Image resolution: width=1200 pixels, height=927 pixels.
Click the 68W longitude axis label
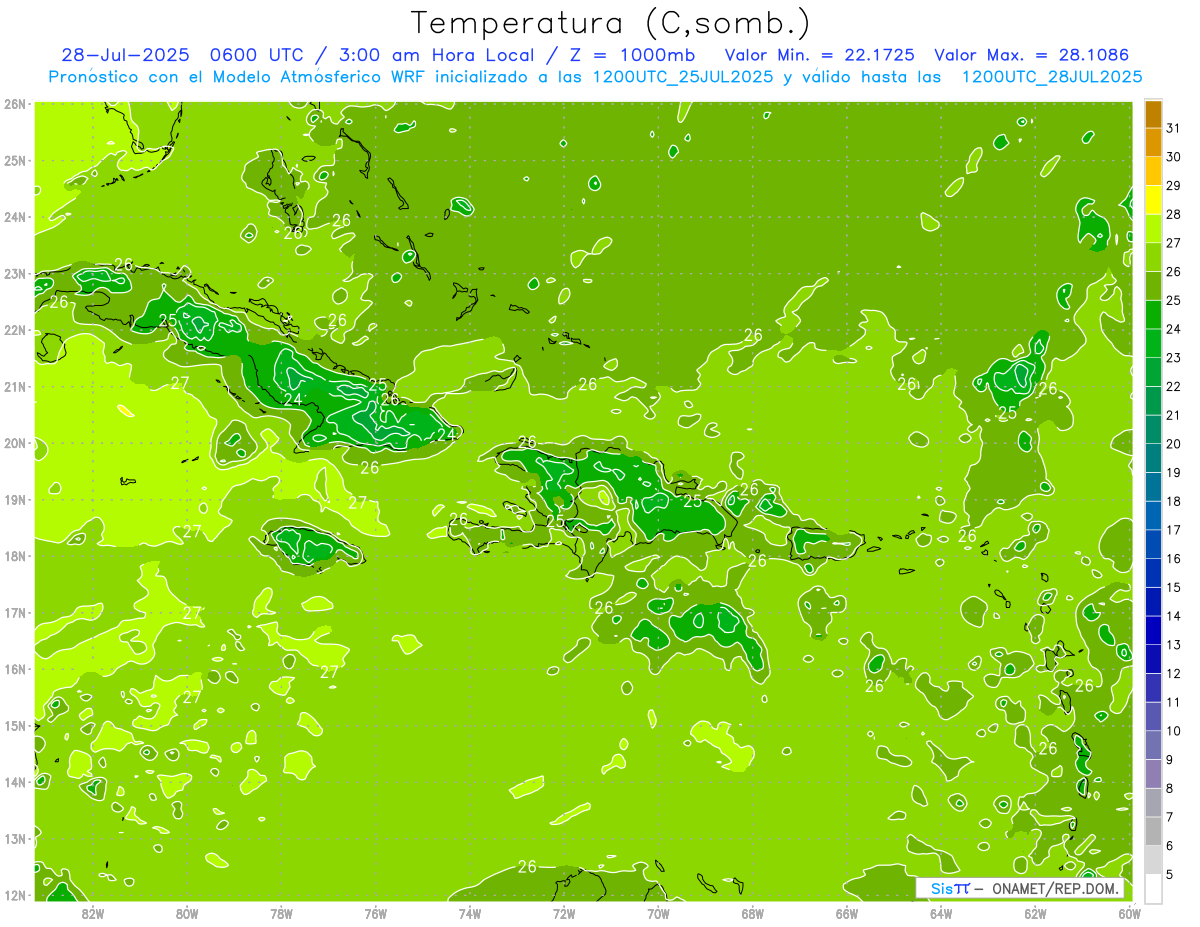click(x=753, y=913)
